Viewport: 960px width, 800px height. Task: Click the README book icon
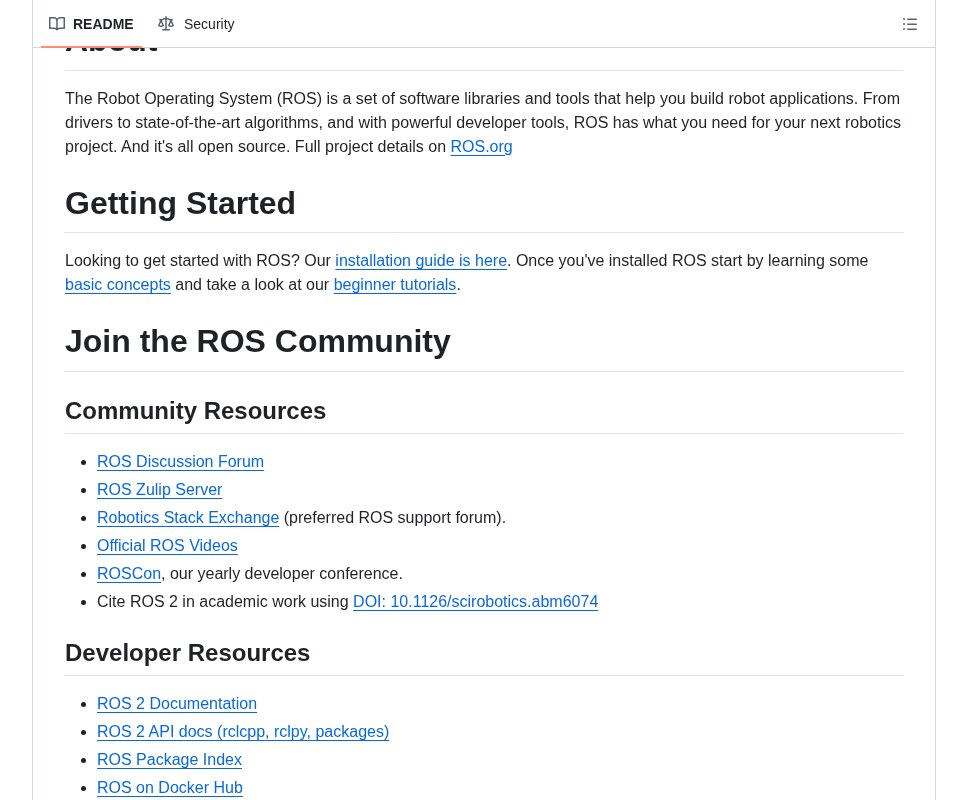[x=57, y=24]
